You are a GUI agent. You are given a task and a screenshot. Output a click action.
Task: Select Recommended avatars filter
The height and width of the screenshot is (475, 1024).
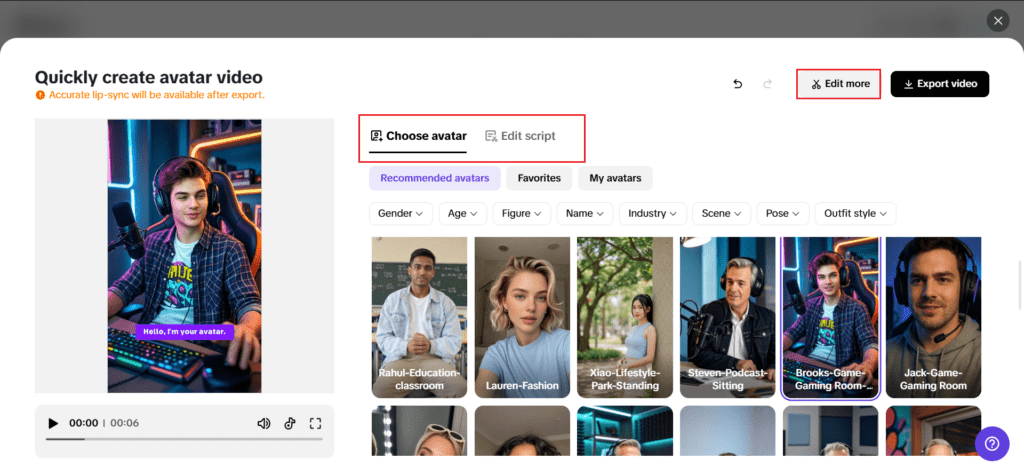[x=434, y=178]
